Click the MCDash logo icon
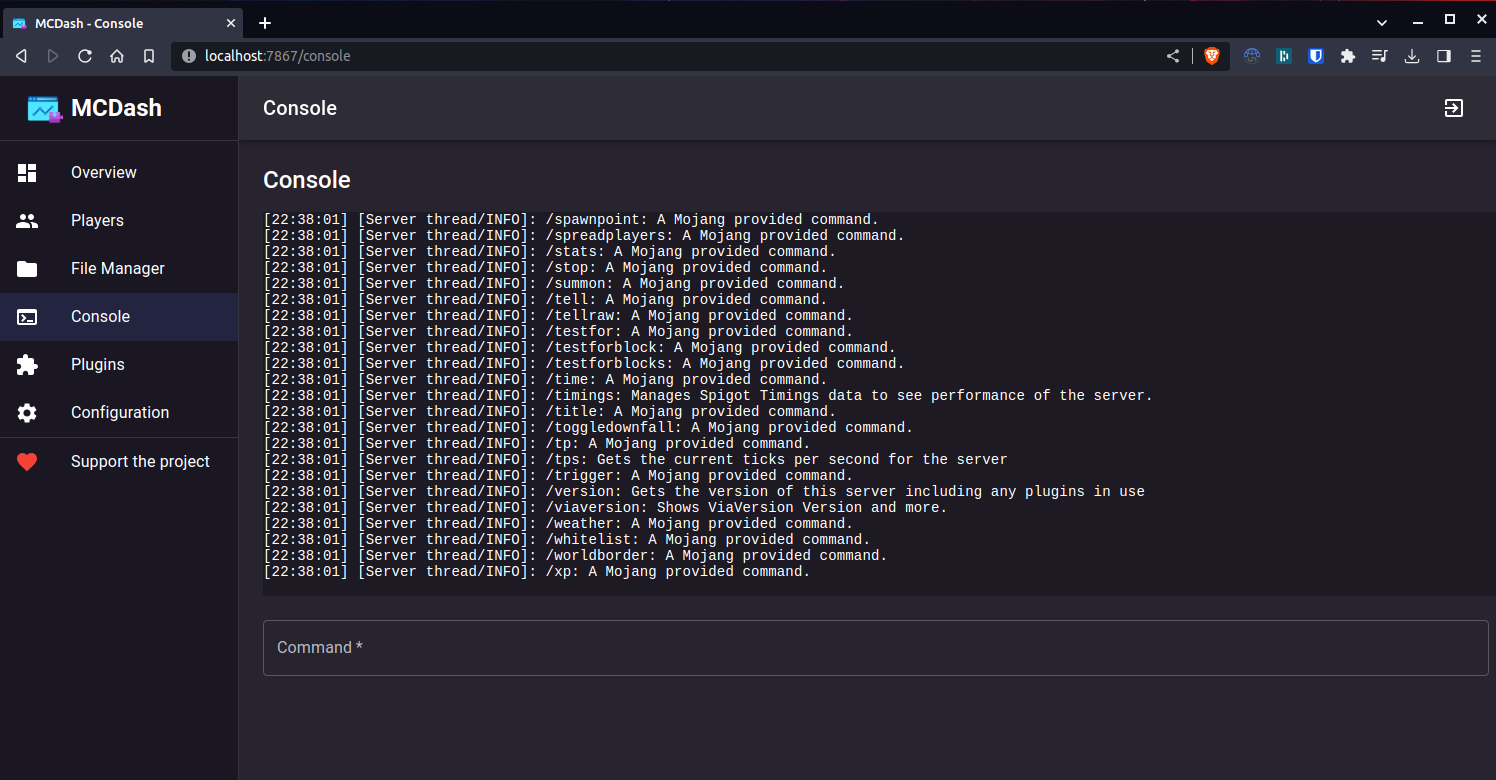This screenshot has height=780, width=1496. (45, 109)
